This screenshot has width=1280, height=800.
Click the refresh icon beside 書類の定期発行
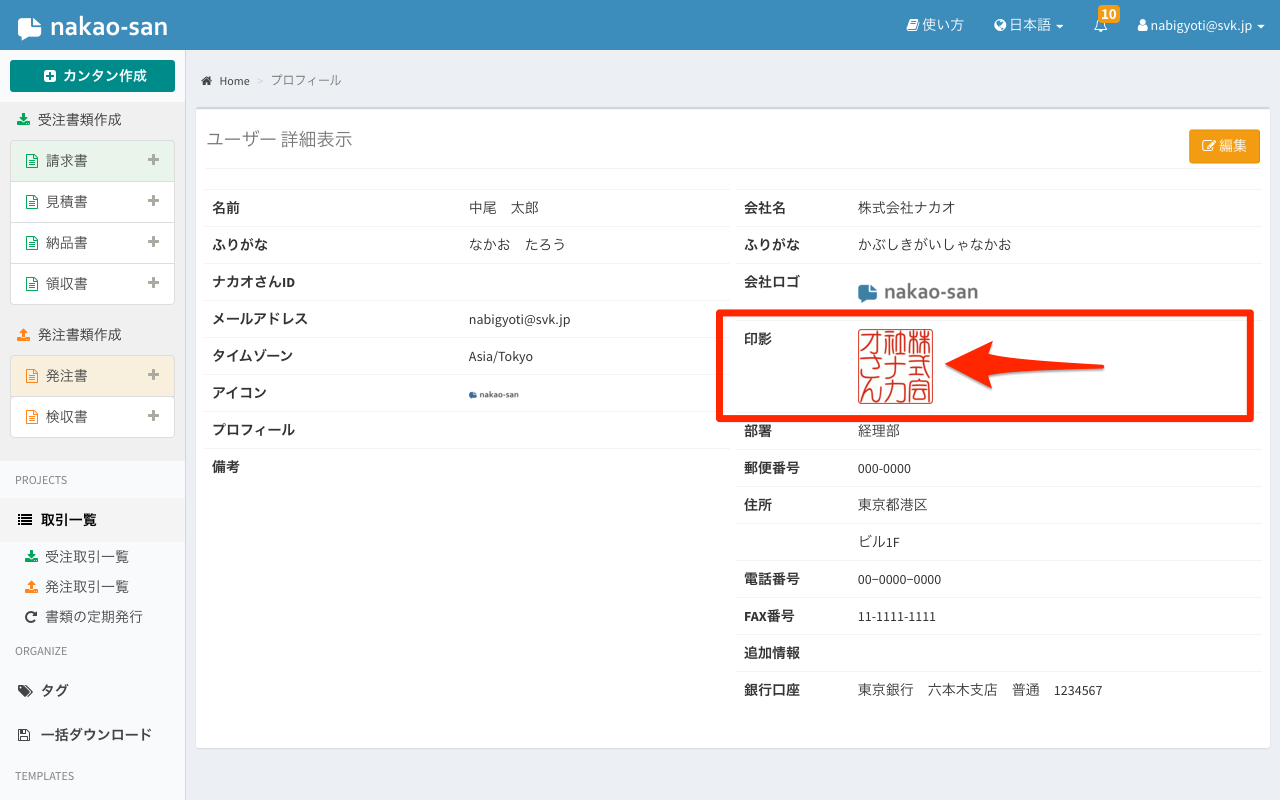click(31, 617)
